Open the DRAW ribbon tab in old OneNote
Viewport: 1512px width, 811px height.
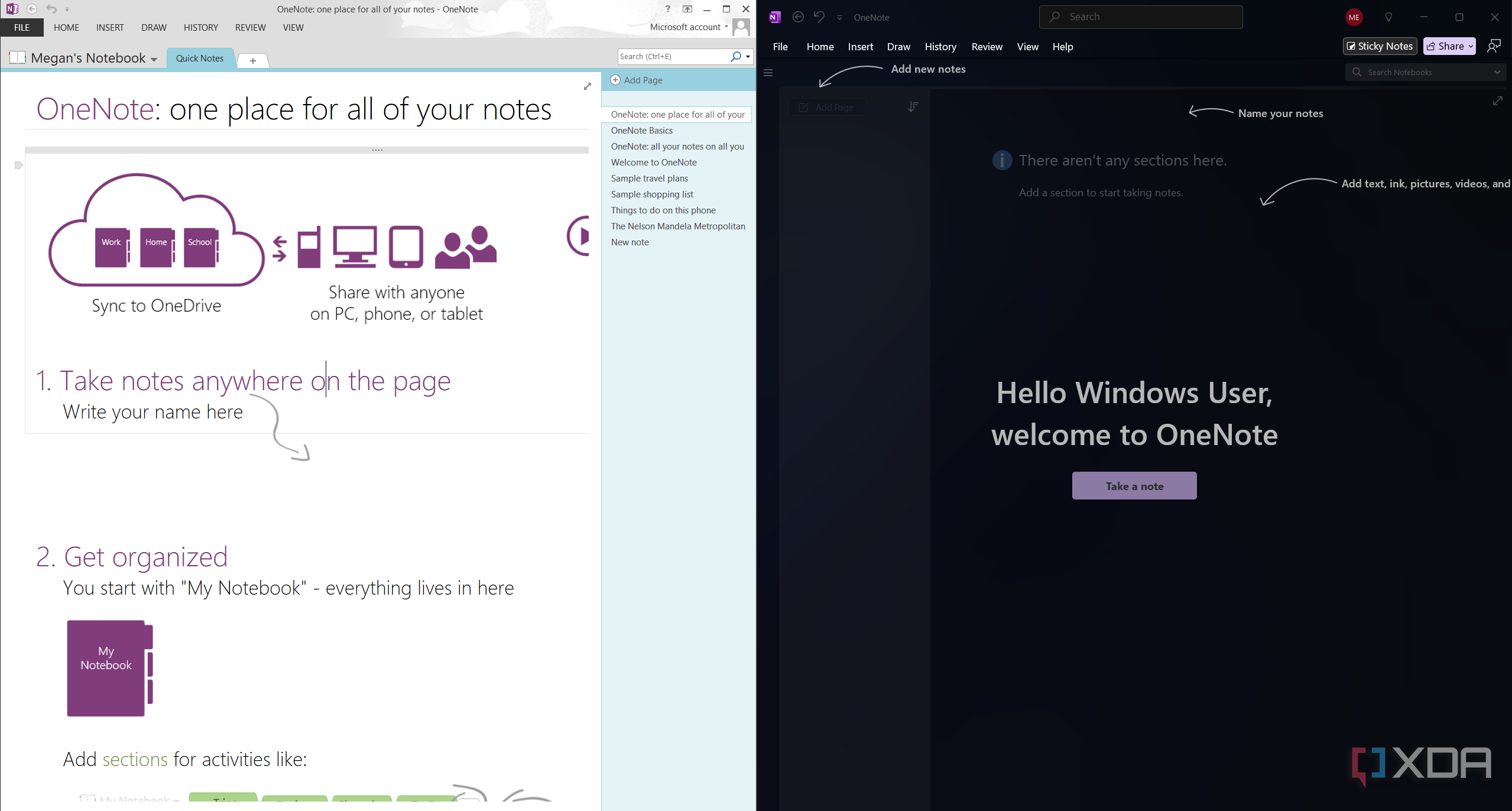[154, 28]
